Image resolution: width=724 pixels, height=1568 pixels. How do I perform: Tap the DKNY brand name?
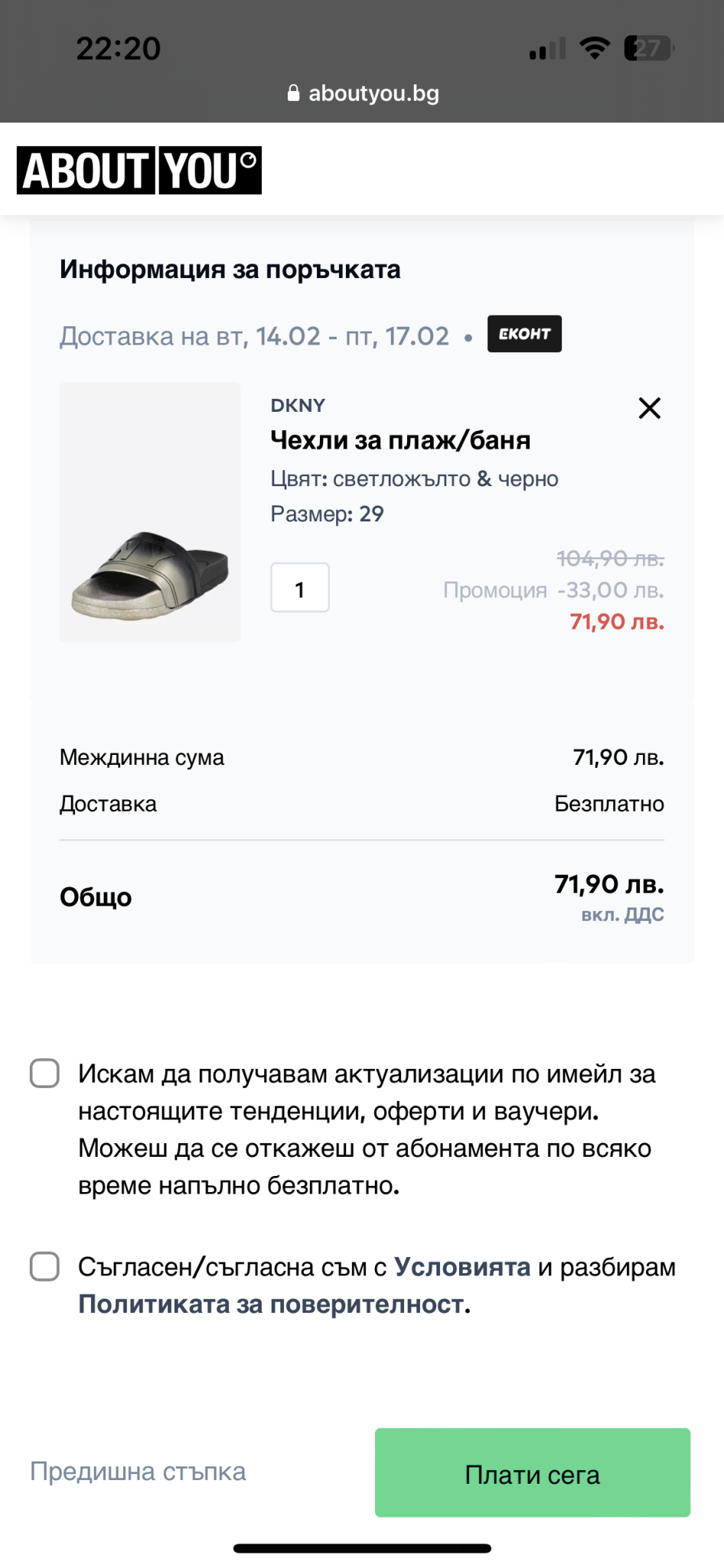(298, 406)
